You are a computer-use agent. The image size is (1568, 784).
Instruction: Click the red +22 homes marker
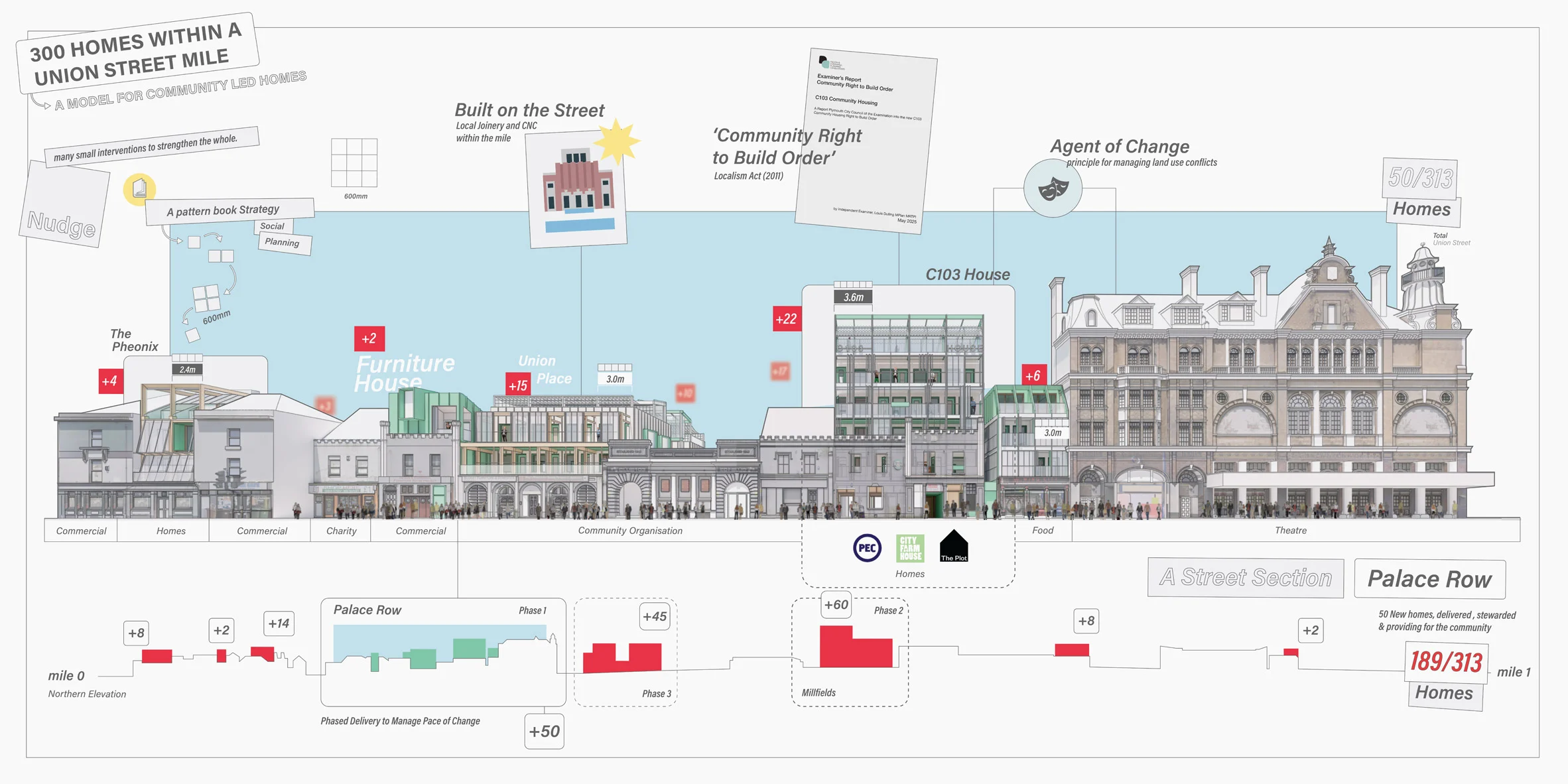coord(787,319)
